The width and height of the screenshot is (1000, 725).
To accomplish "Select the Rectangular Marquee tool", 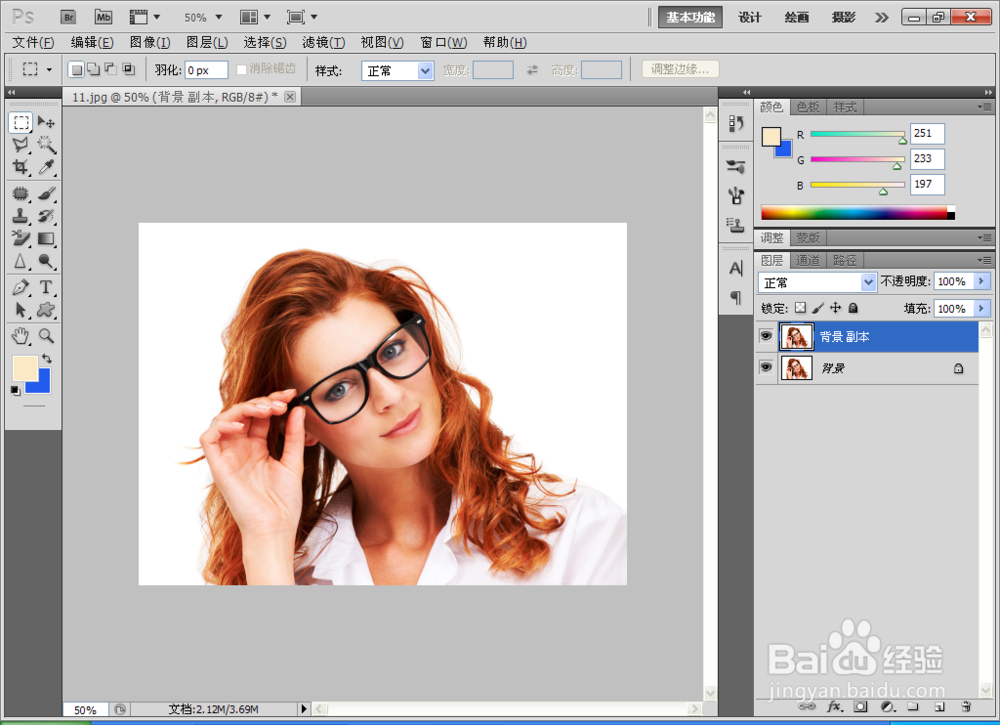I will [x=21, y=122].
